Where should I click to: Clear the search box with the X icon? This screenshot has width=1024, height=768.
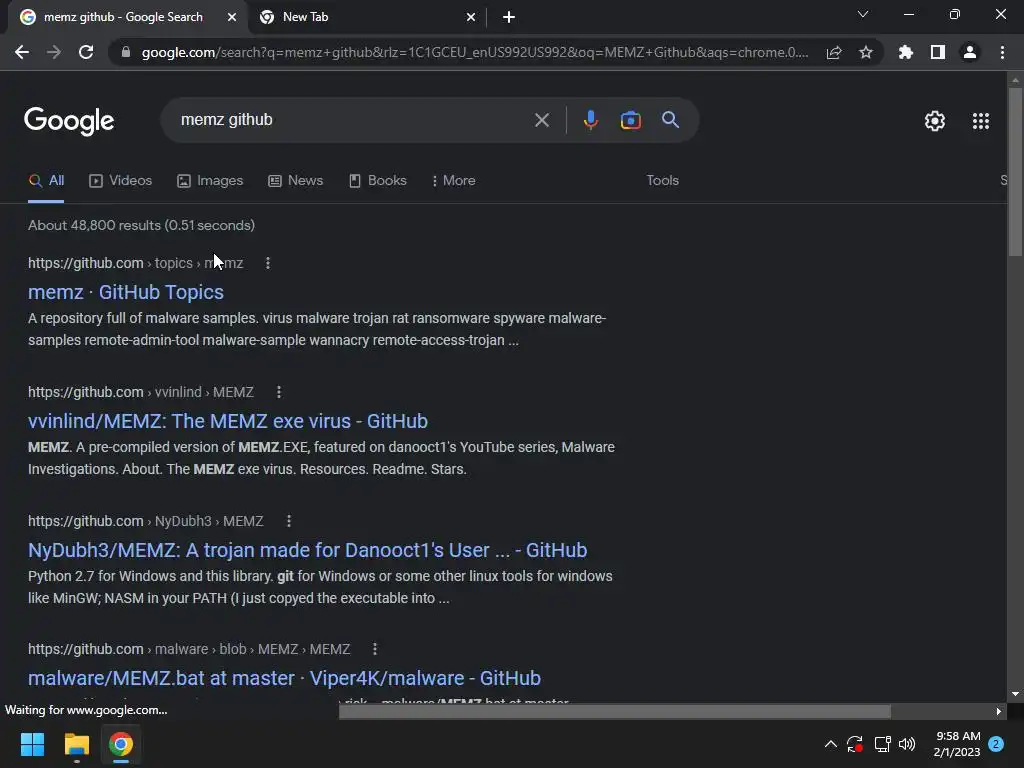click(541, 120)
